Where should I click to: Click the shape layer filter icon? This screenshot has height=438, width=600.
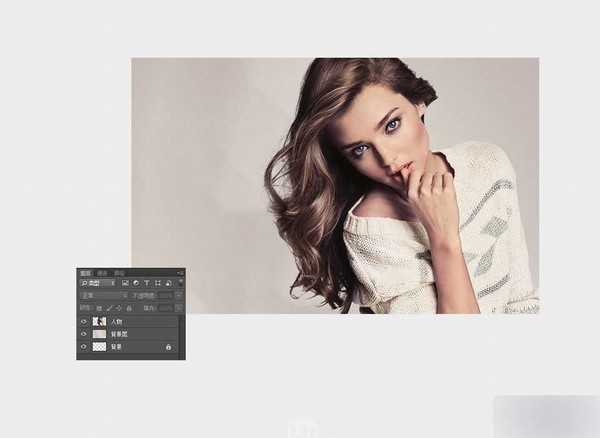coord(158,283)
